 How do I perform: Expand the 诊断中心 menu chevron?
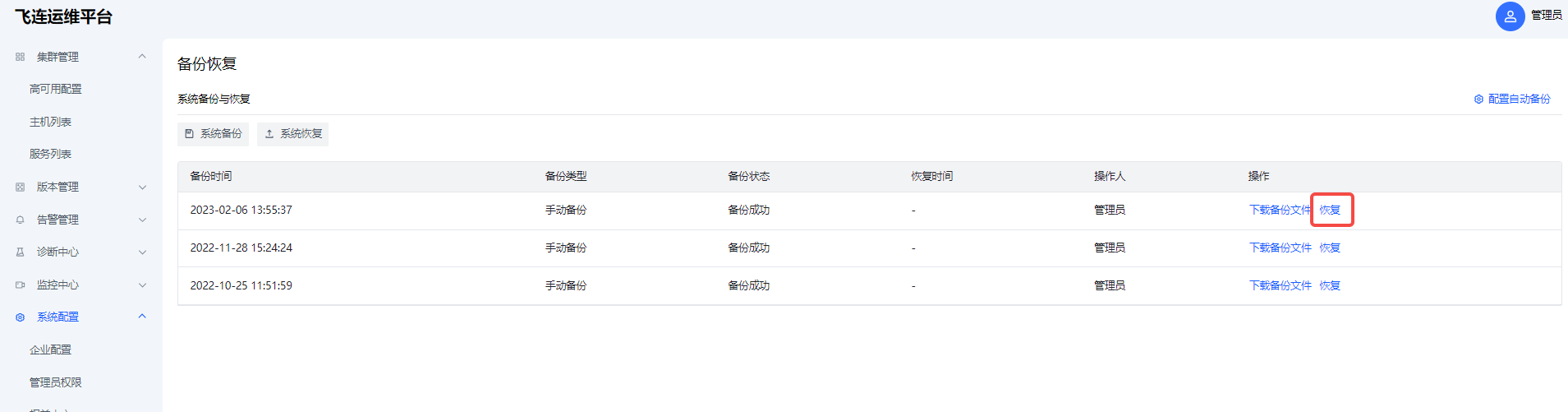[x=142, y=252]
